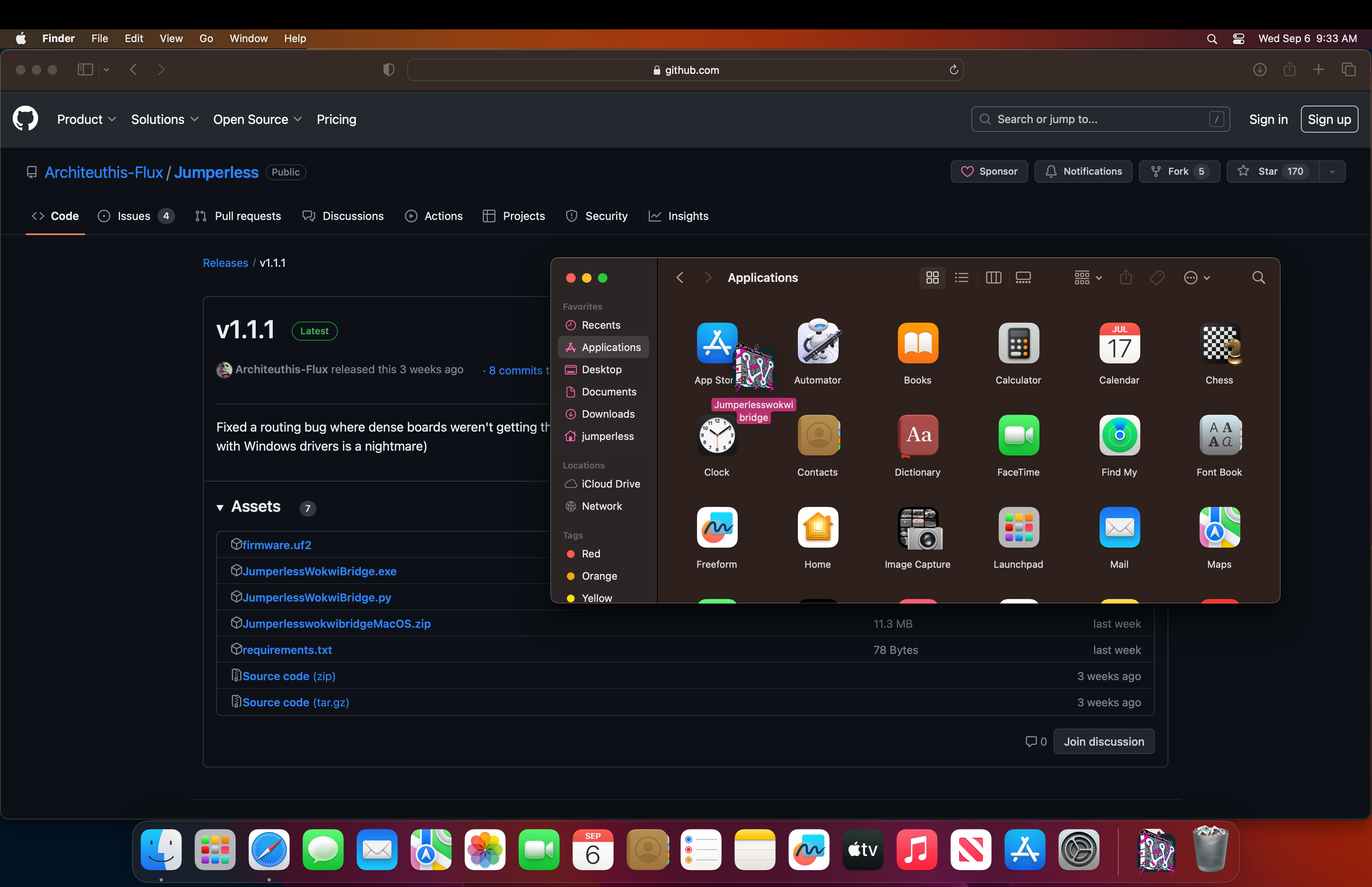1372x887 pixels.
Task: Click the Finder back arrow
Action: (x=680, y=278)
